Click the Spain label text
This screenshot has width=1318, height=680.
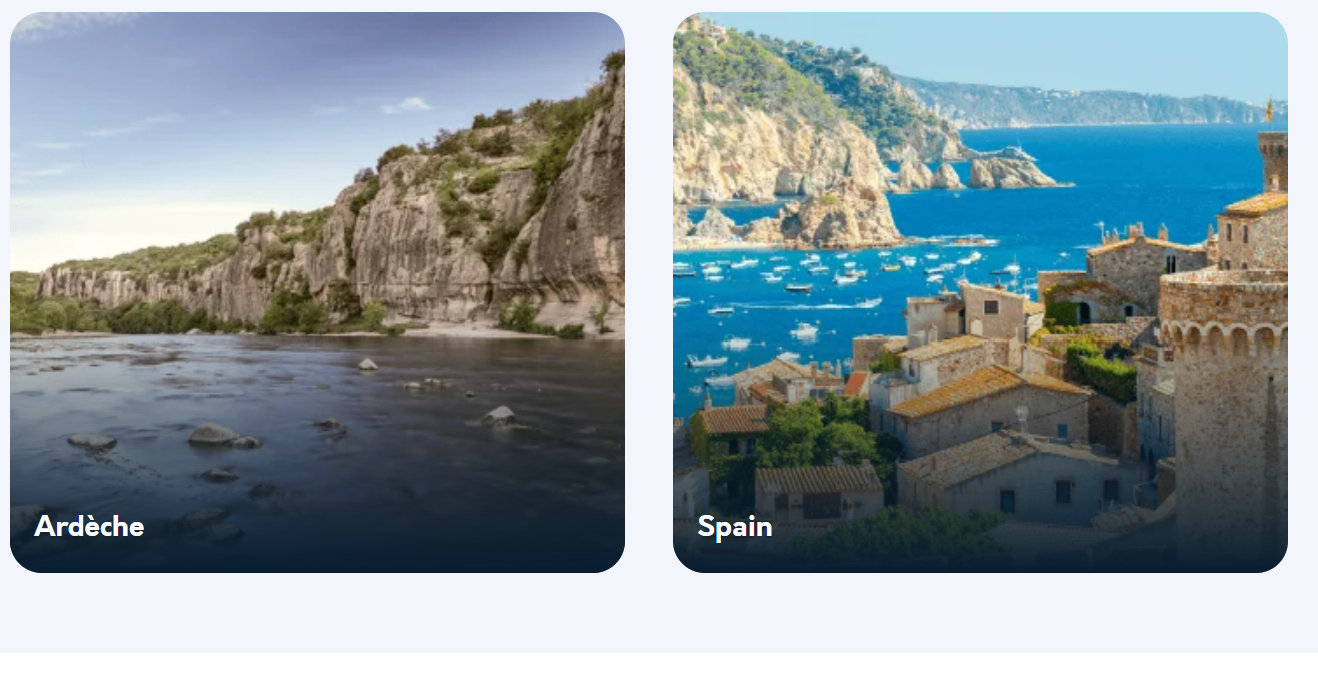(x=735, y=526)
